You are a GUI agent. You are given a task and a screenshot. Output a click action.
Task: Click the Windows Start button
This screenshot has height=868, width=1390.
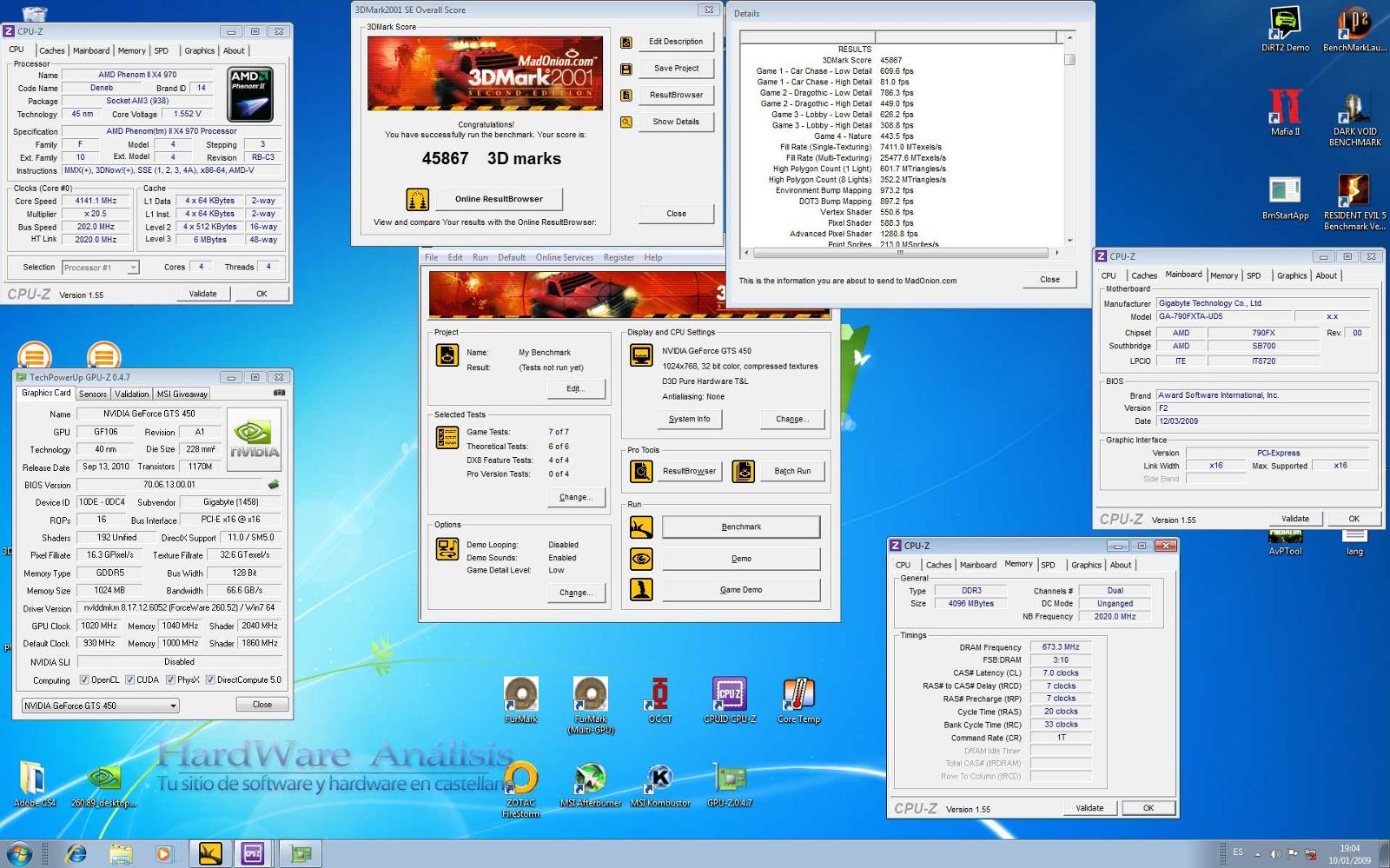pyautogui.click(x=20, y=853)
